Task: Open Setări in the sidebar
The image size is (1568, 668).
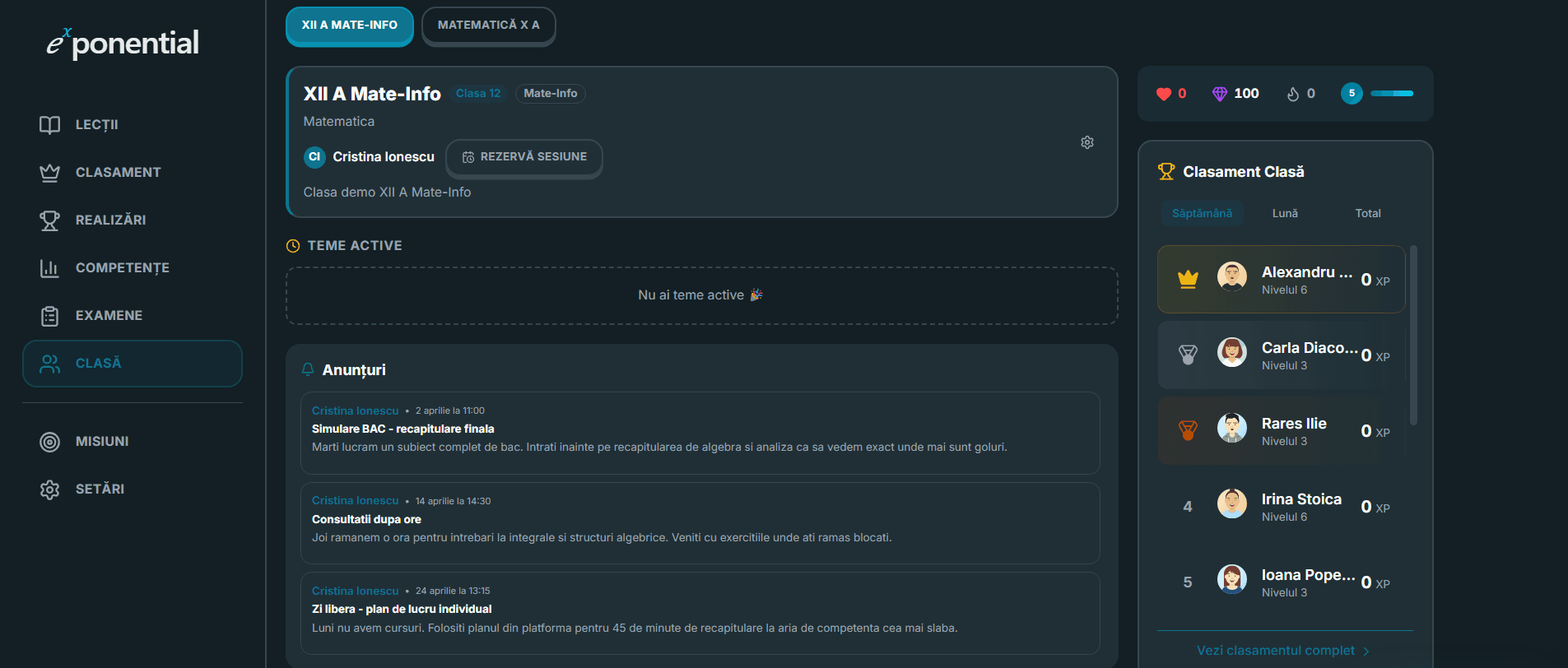Action: pos(133,489)
